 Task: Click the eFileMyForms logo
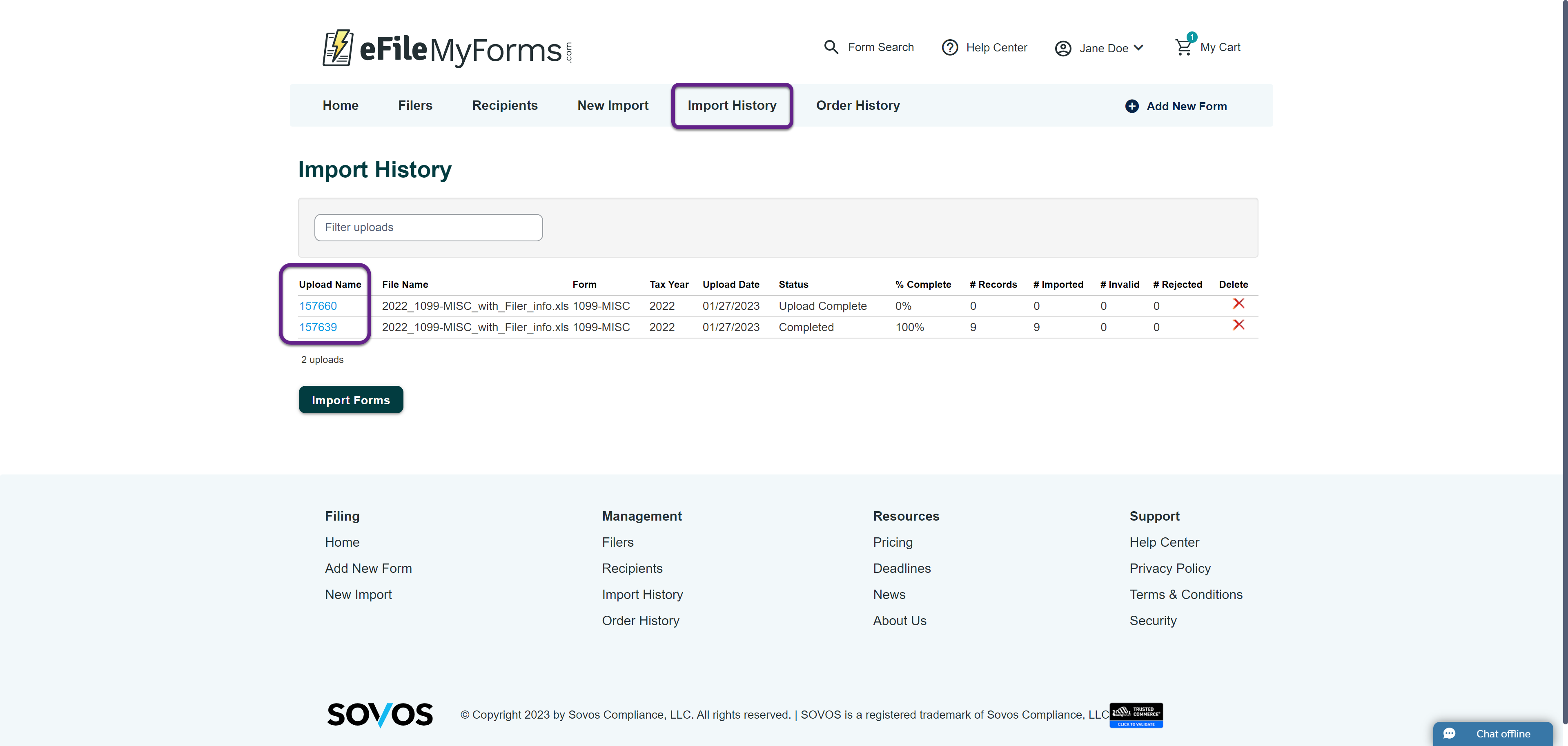click(447, 48)
